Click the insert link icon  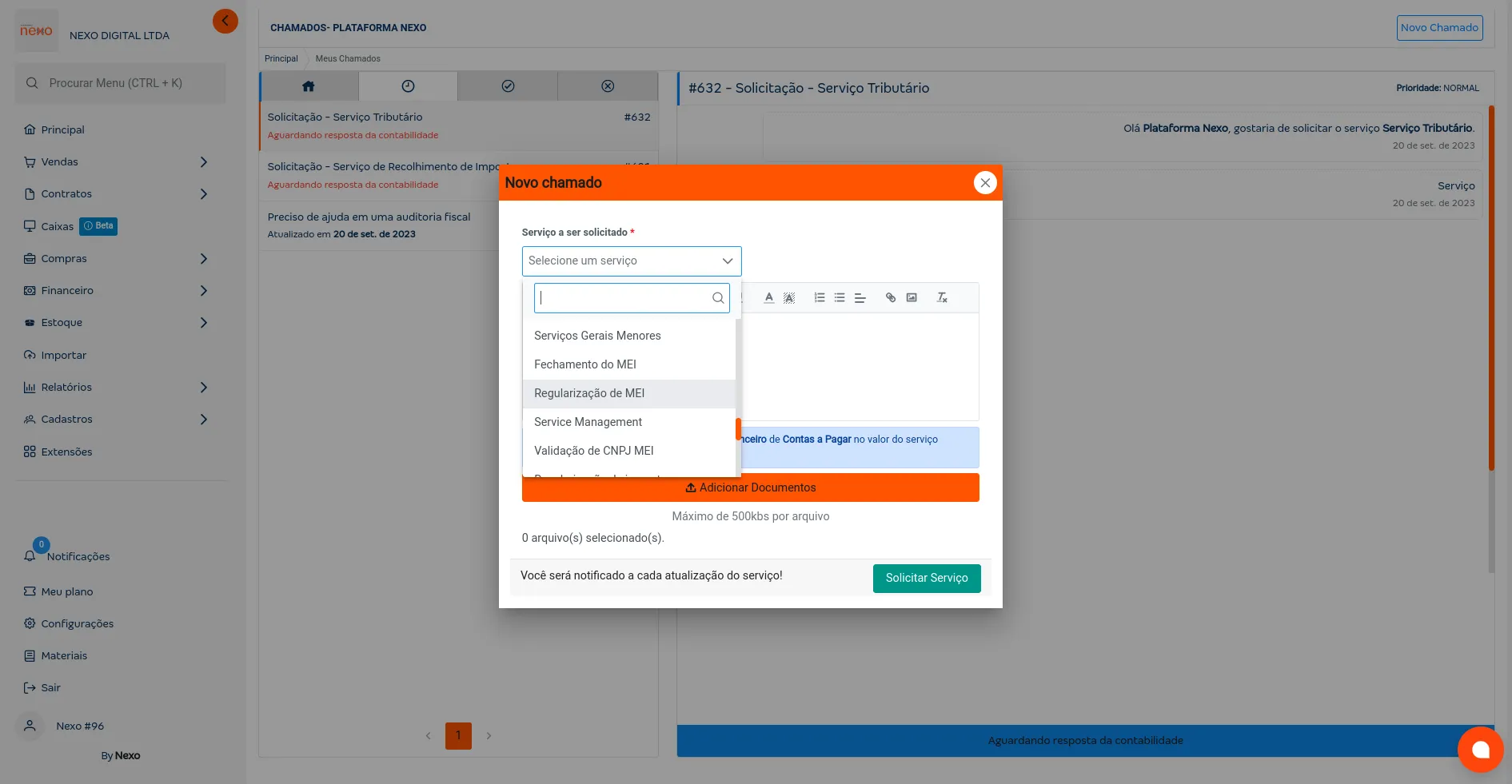[891, 298]
